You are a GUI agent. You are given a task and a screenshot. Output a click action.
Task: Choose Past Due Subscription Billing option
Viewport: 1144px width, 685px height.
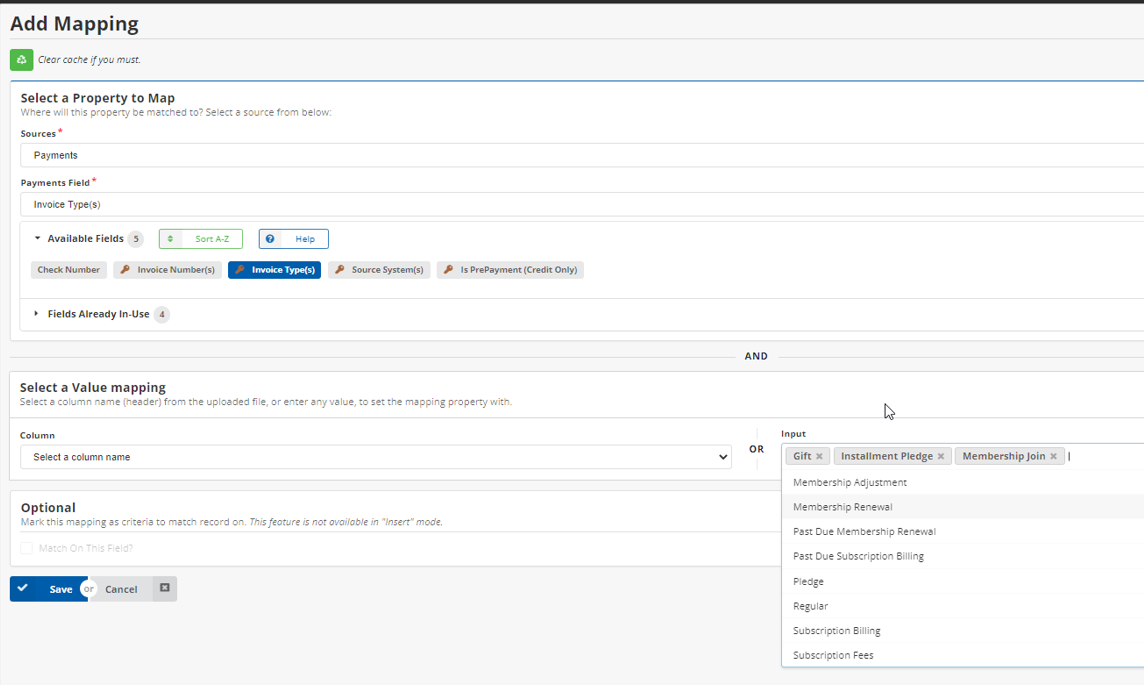pos(858,556)
